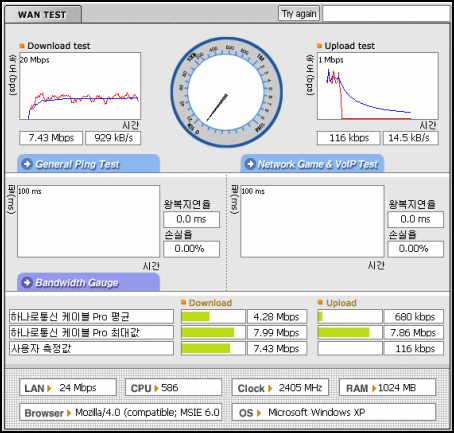Click the orange arrow next to RAM
The image size is (454, 433).
point(374,388)
